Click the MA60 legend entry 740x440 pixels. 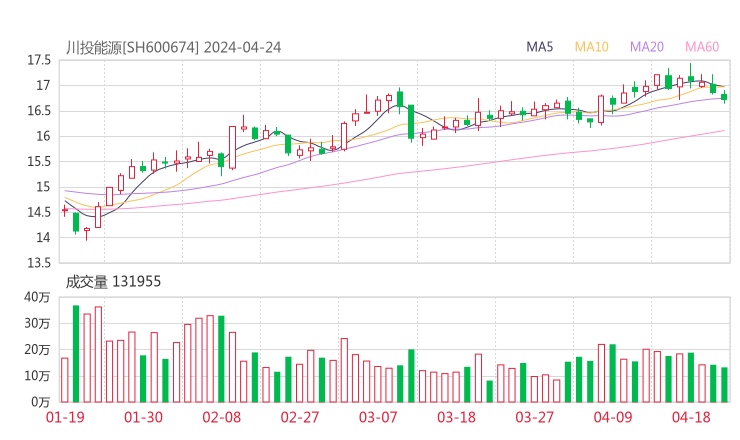pos(702,47)
